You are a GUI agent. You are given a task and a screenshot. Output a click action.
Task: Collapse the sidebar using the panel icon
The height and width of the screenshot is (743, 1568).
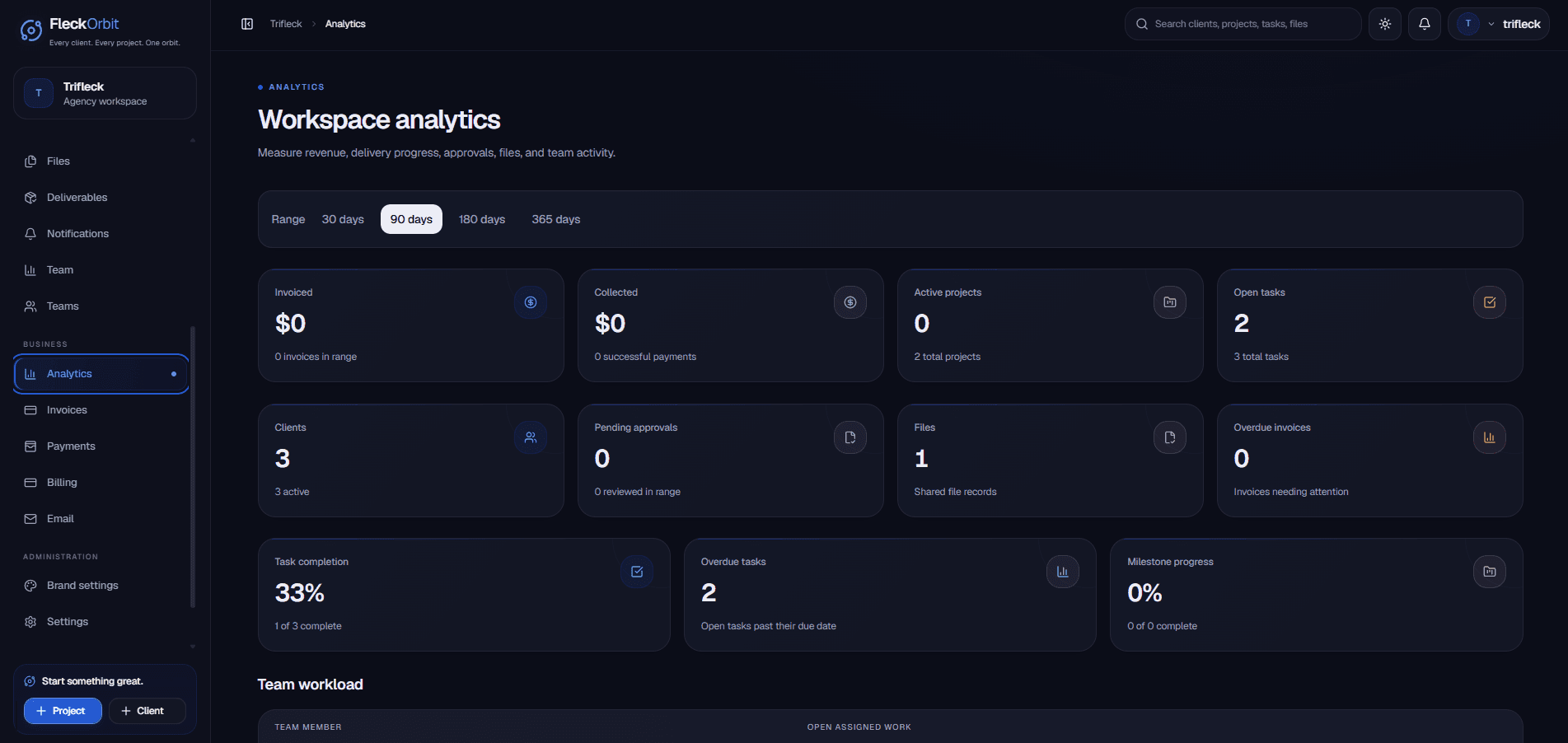tap(247, 24)
